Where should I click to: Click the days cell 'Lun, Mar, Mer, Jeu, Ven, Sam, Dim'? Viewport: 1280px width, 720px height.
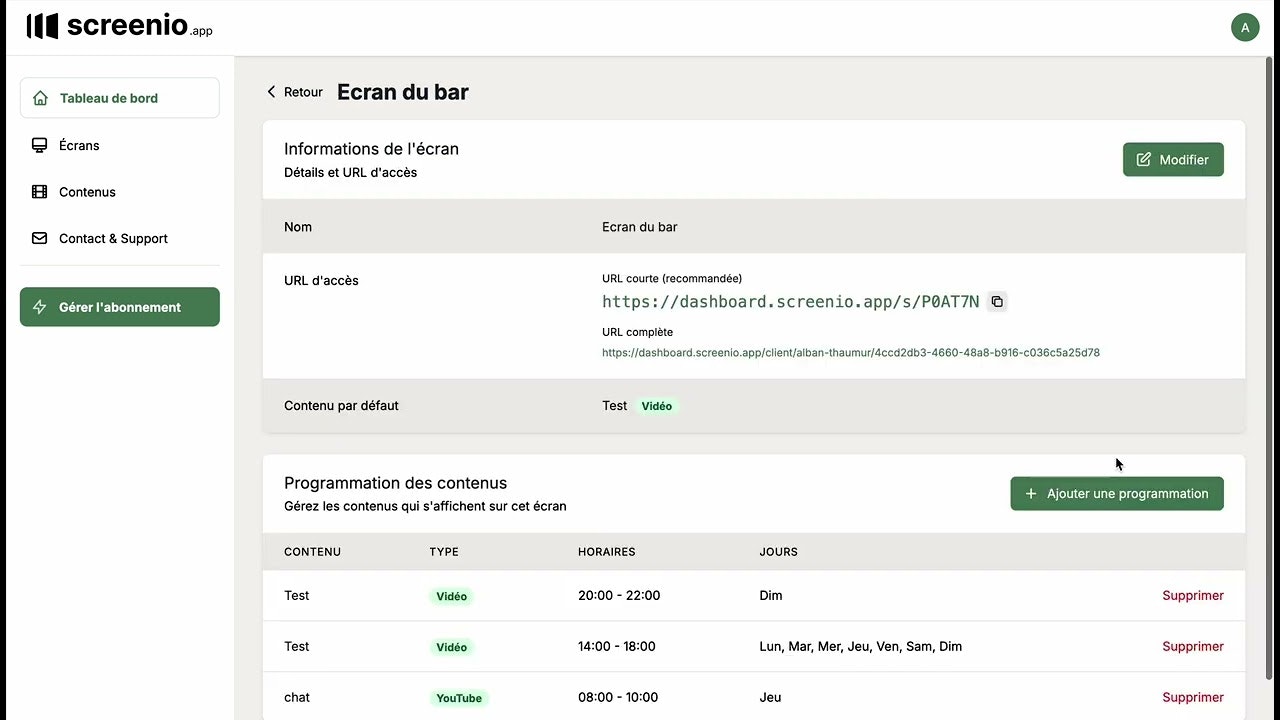[x=861, y=646]
